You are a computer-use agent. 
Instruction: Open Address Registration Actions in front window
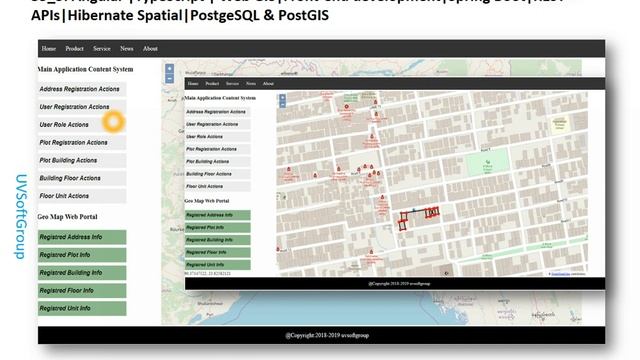(218, 112)
